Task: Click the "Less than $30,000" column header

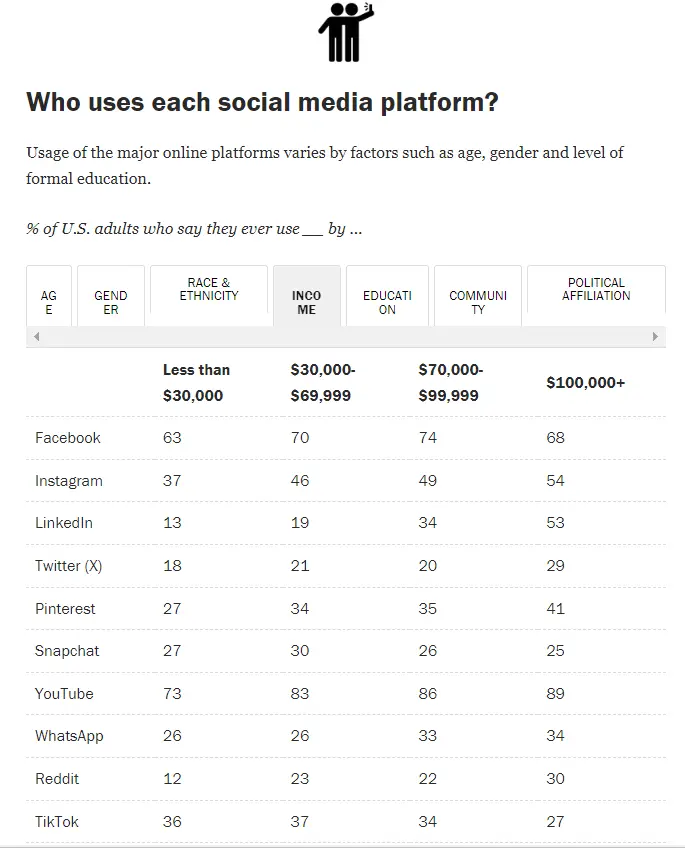Action: click(196, 383)
